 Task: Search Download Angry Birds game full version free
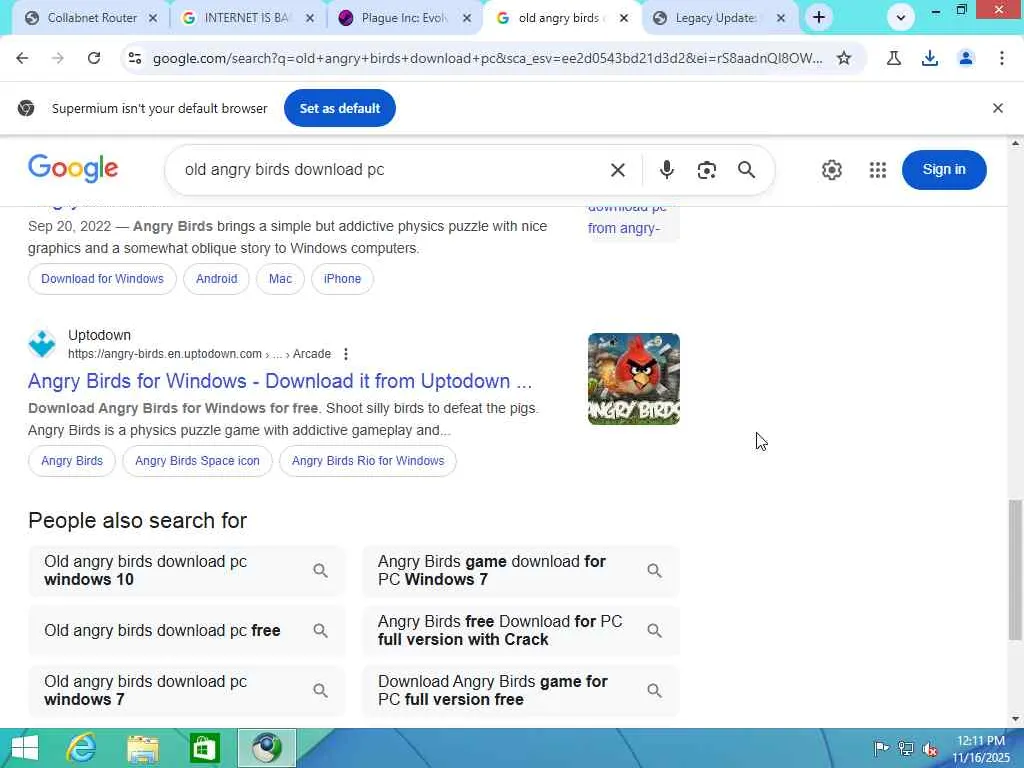coord(521,691)
